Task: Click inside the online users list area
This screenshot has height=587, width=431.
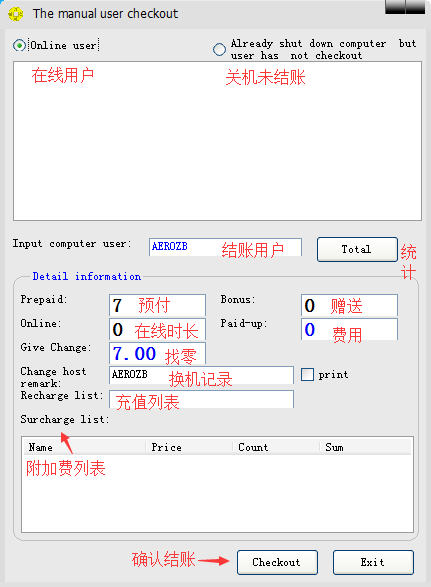Action: coord(218,141)
